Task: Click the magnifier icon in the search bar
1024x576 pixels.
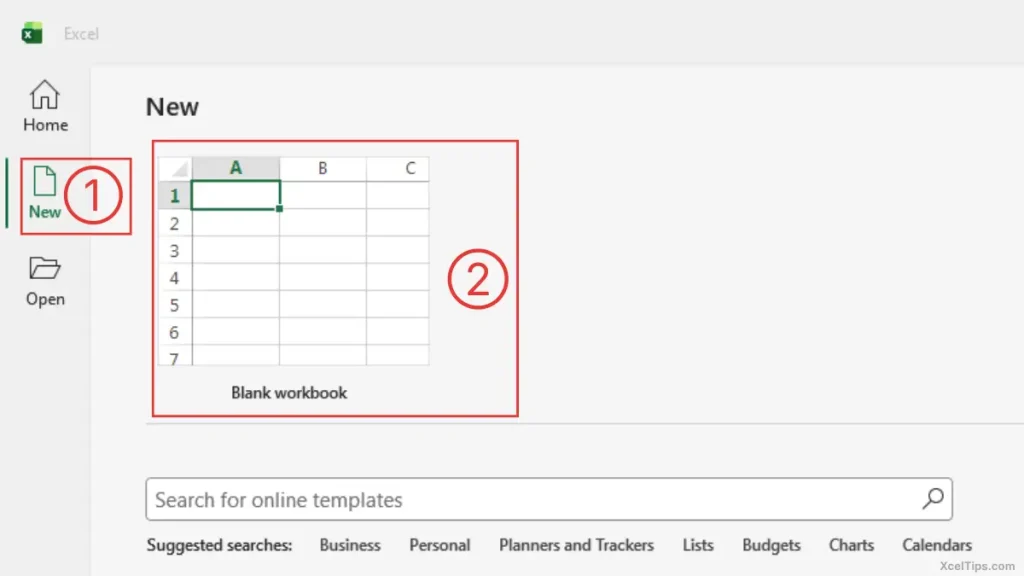Action: (932, 499)
